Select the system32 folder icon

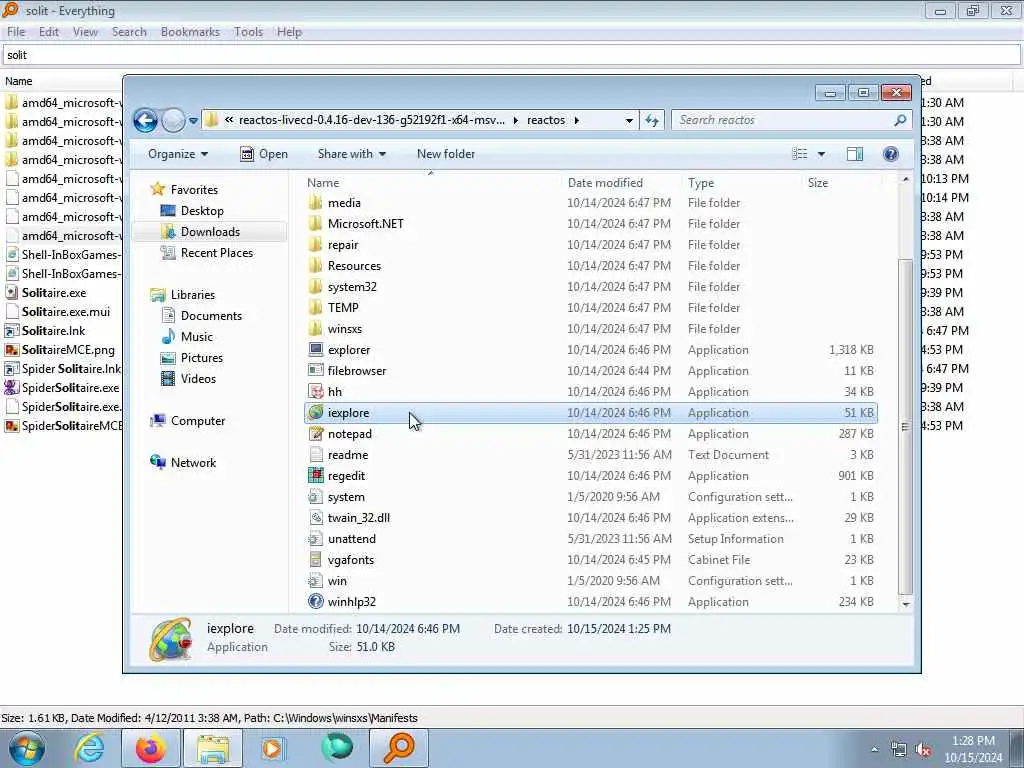coord(315,287)
